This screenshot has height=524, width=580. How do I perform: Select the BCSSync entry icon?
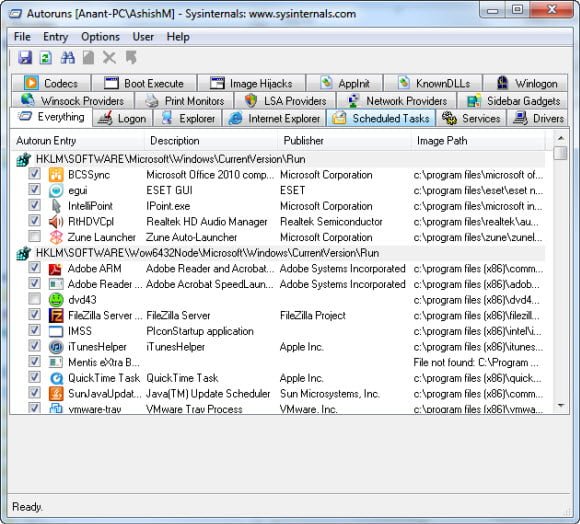tap(56, 175)
